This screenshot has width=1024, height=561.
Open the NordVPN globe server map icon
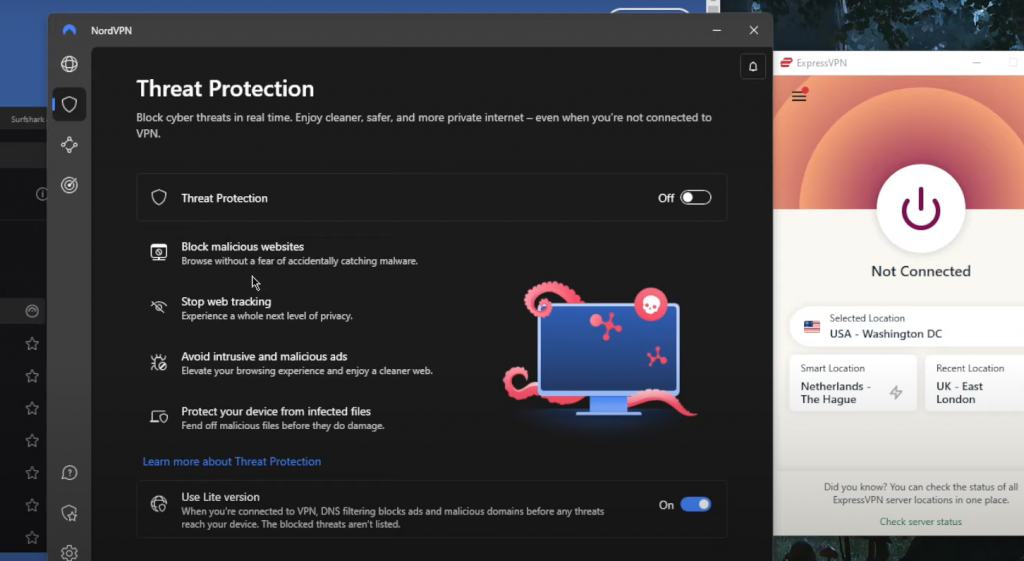(x=69, y=64)
